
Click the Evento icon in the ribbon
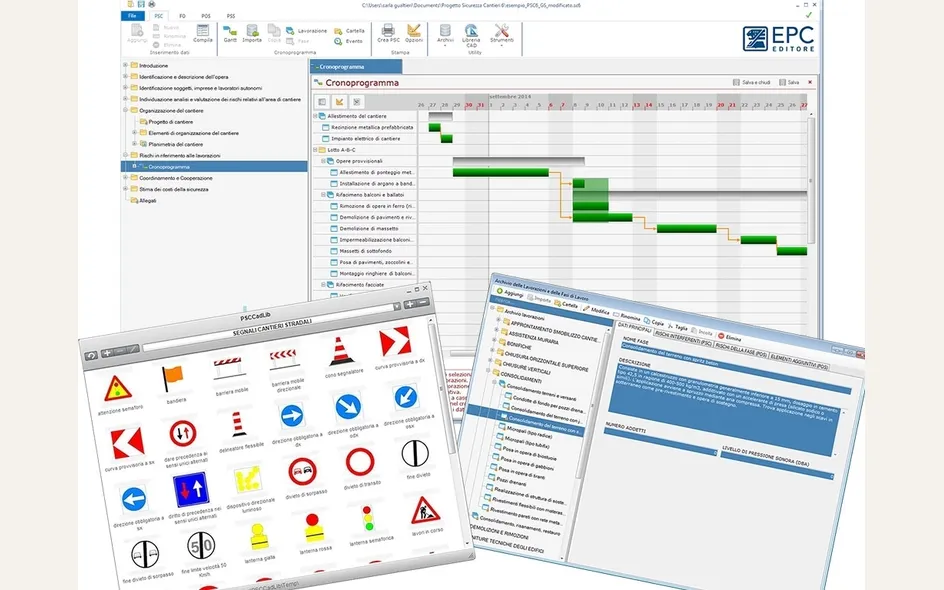[338, 42]
